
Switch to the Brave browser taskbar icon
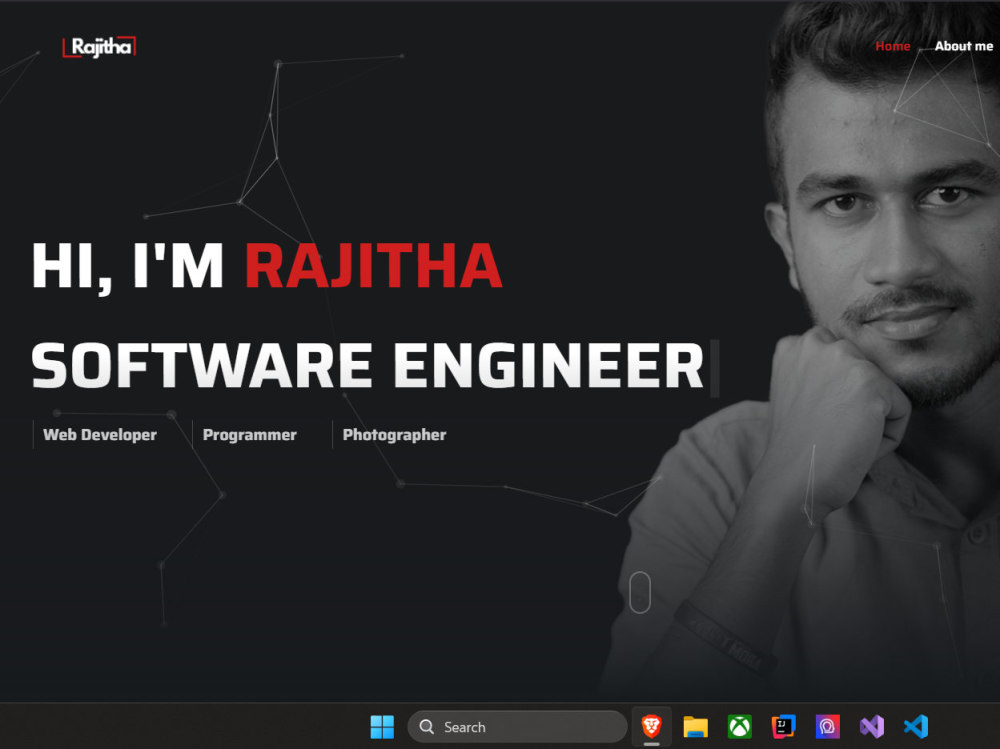click(651, 726)
